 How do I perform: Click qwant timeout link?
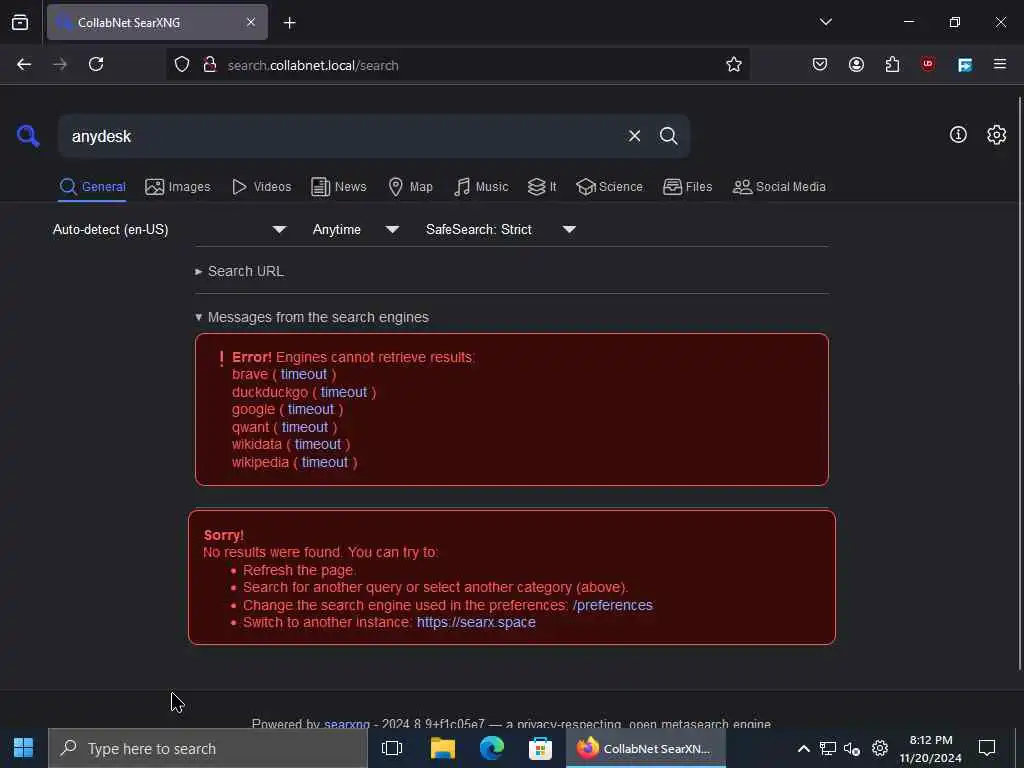click(305, 427)
